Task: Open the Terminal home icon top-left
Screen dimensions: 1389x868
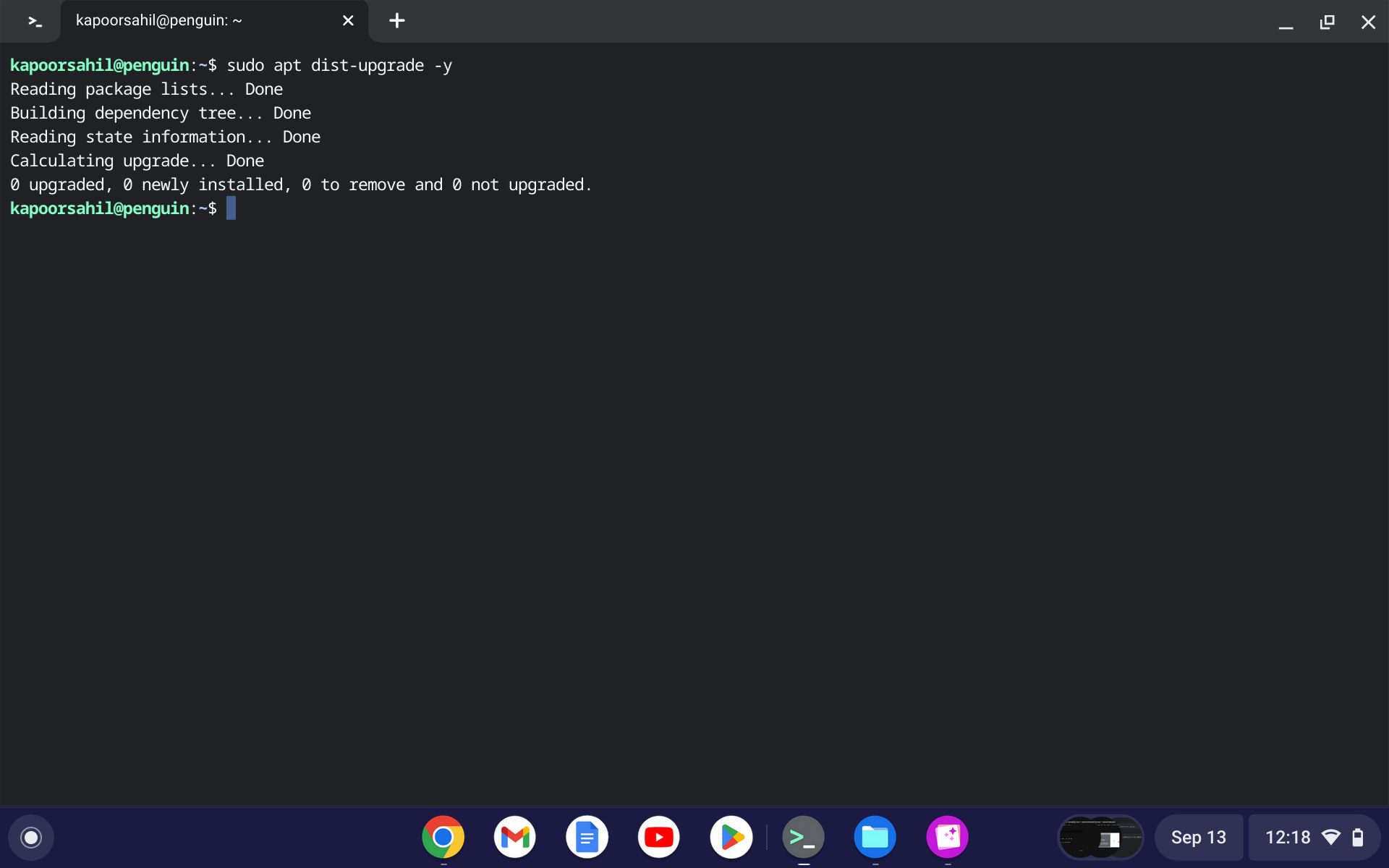Action: pyautogui.click(x=32, y=21)
